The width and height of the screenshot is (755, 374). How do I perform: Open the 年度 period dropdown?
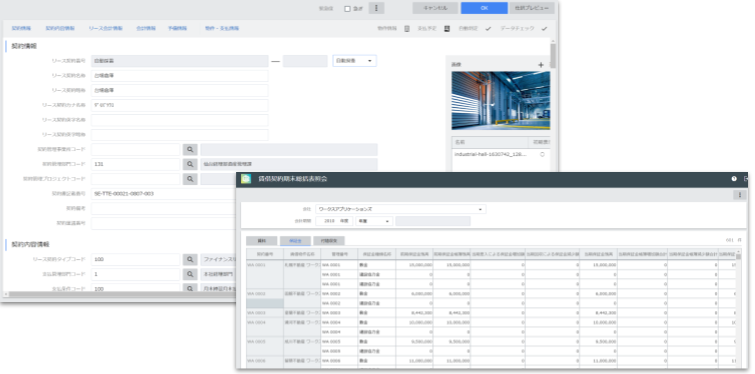coord(374,221)
